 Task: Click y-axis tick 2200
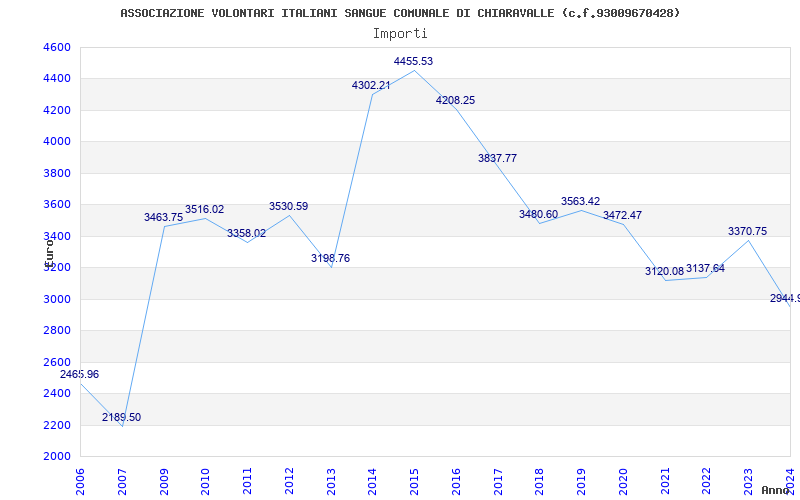57,425
